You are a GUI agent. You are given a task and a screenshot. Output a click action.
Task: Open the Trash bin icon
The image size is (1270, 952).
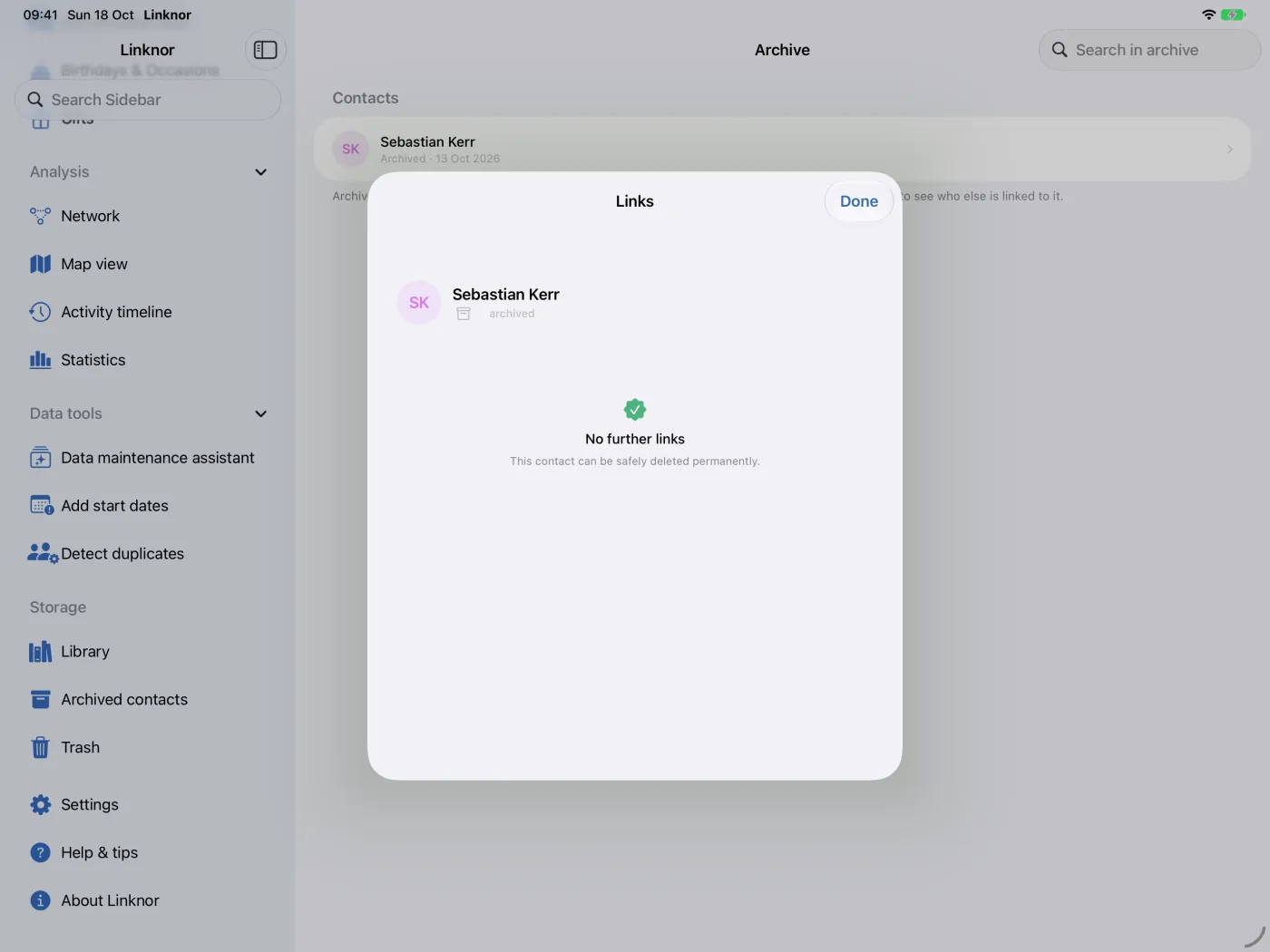40,748
